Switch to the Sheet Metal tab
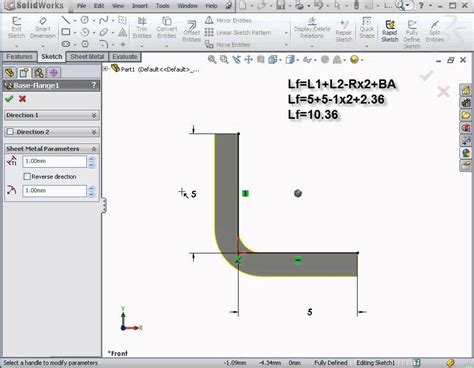 [87, 57]
